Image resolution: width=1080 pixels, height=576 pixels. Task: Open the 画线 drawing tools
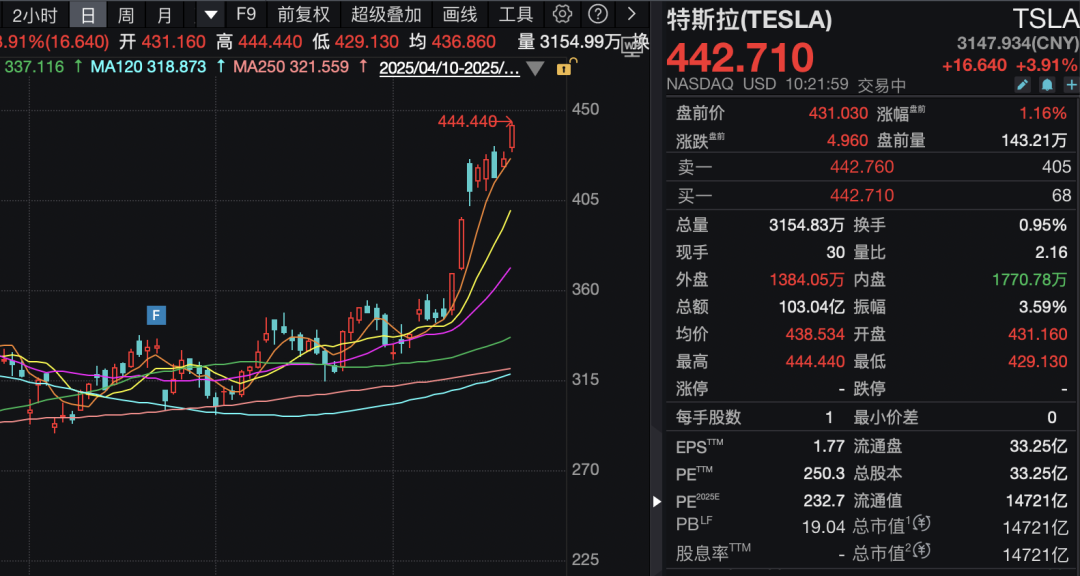click(460, 14)
